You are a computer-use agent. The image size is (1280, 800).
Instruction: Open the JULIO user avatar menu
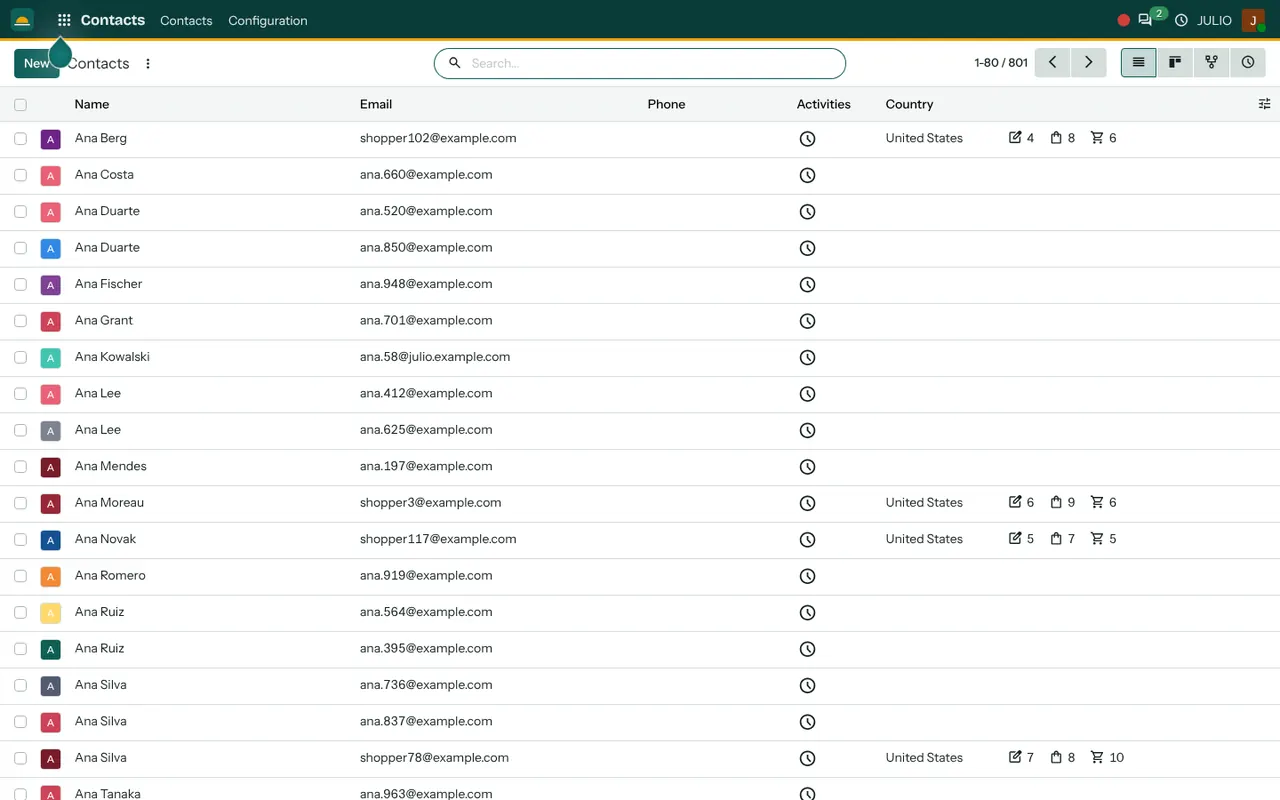(1253, 20)
